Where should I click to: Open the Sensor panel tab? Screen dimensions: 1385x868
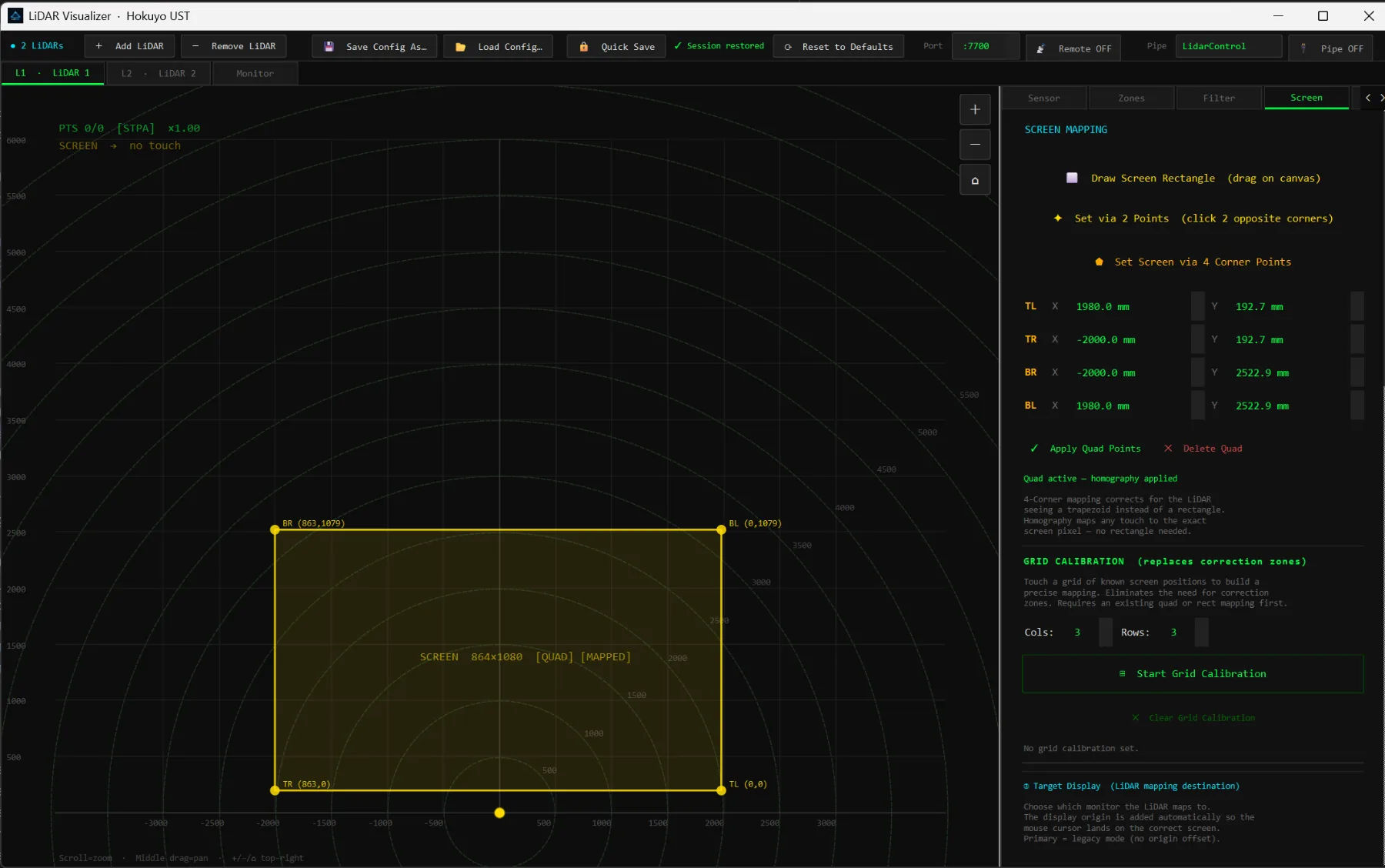[x=1043, y=98]
